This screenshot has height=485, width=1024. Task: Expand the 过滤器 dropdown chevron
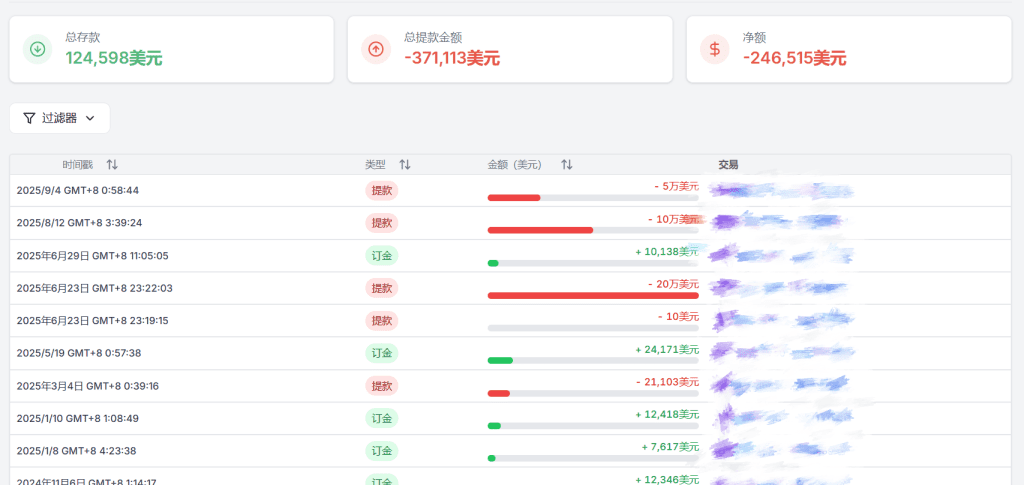90,118
